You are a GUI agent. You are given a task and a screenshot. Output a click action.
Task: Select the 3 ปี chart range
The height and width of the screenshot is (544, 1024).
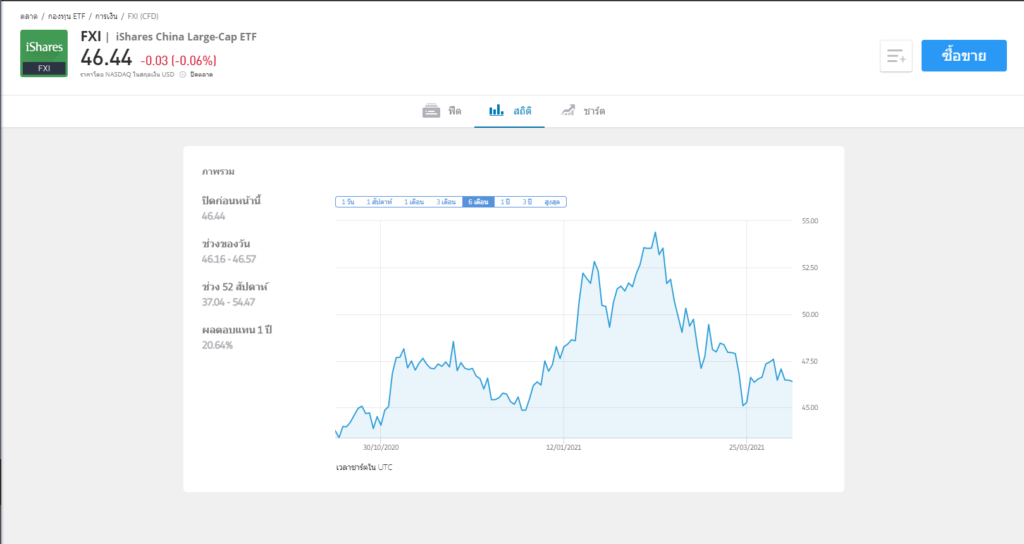click(x=527, y=202)
